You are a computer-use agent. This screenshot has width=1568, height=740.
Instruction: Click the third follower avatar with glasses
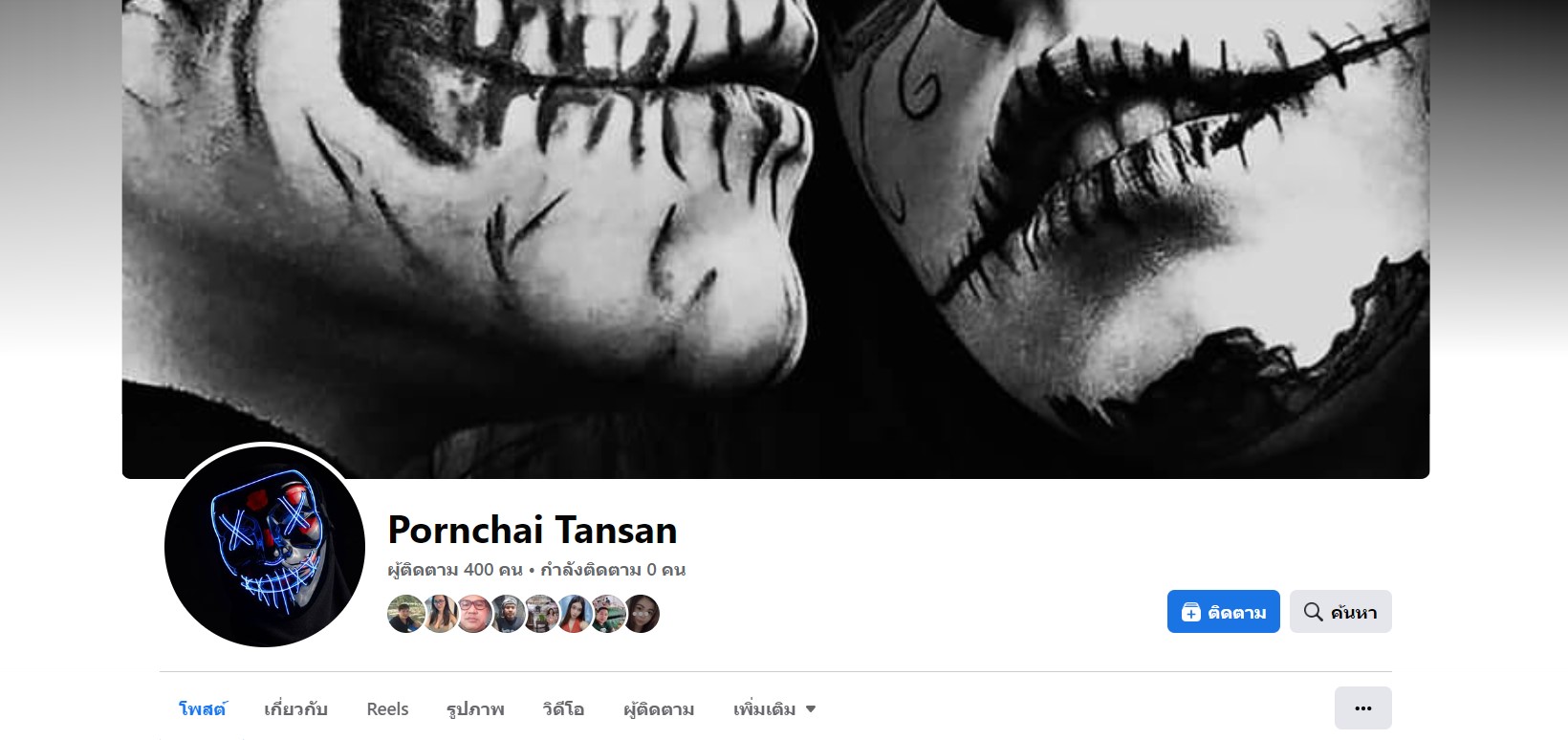pyautogui.click(x=473, y=614)
